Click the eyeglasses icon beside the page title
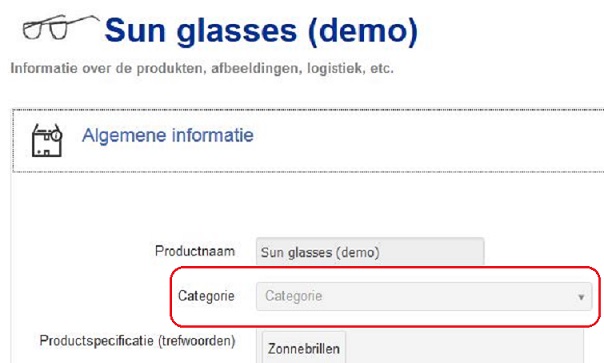Screen dimensions: 604x363 tap(60, 27)
